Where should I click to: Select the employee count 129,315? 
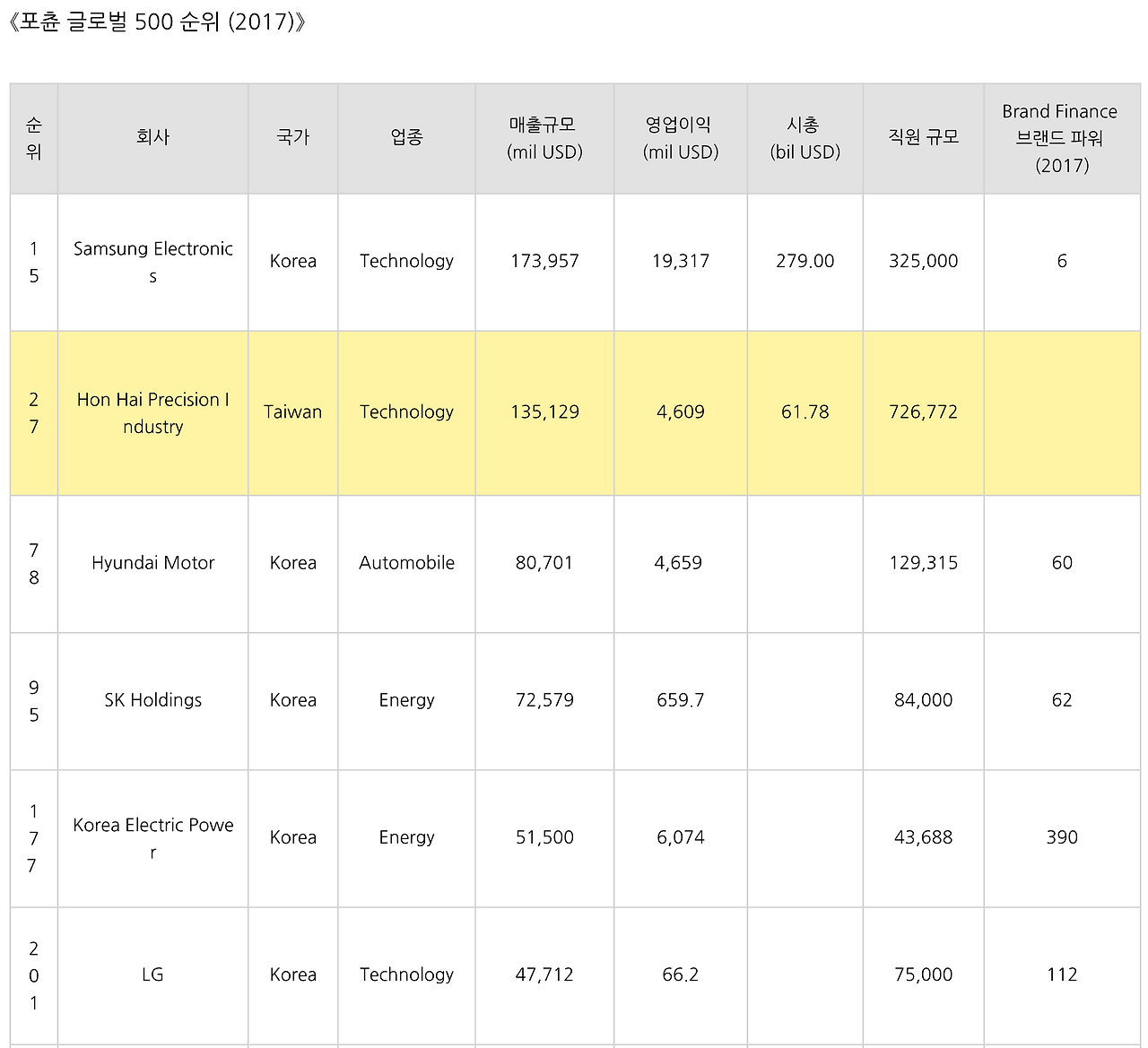(924, 563)
